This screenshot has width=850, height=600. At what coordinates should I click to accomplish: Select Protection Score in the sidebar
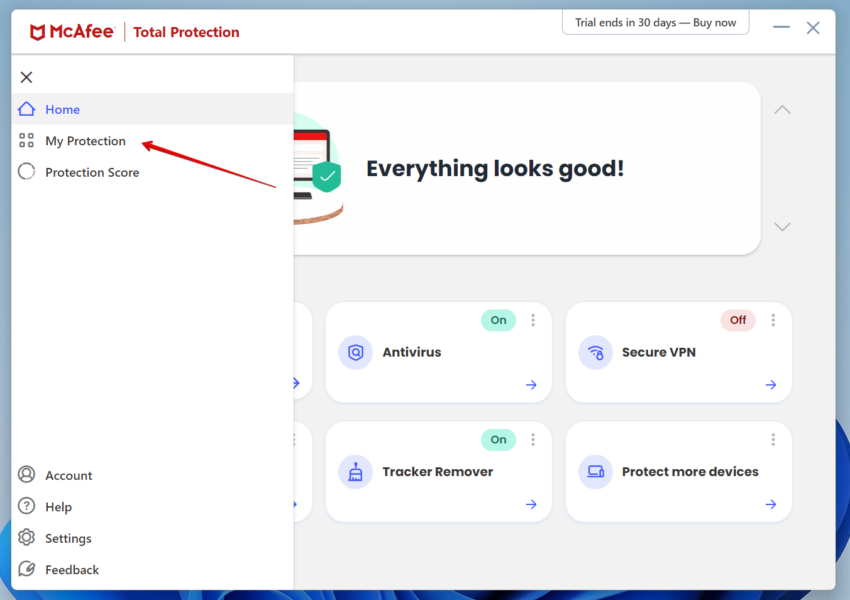(91, 172)
